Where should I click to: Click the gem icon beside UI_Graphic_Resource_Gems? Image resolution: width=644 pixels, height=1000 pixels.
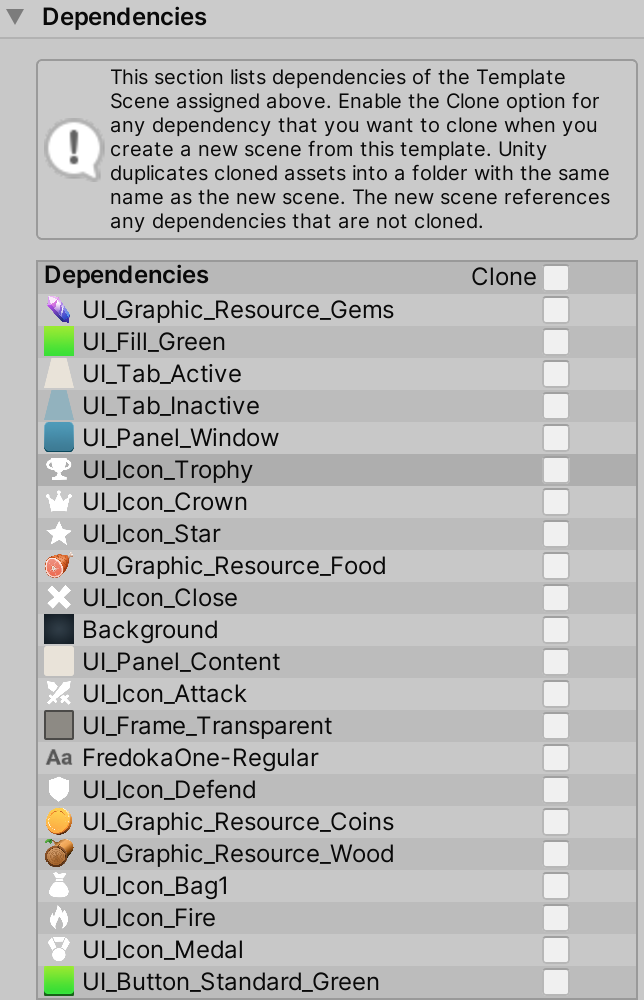(x=58, y=309)
